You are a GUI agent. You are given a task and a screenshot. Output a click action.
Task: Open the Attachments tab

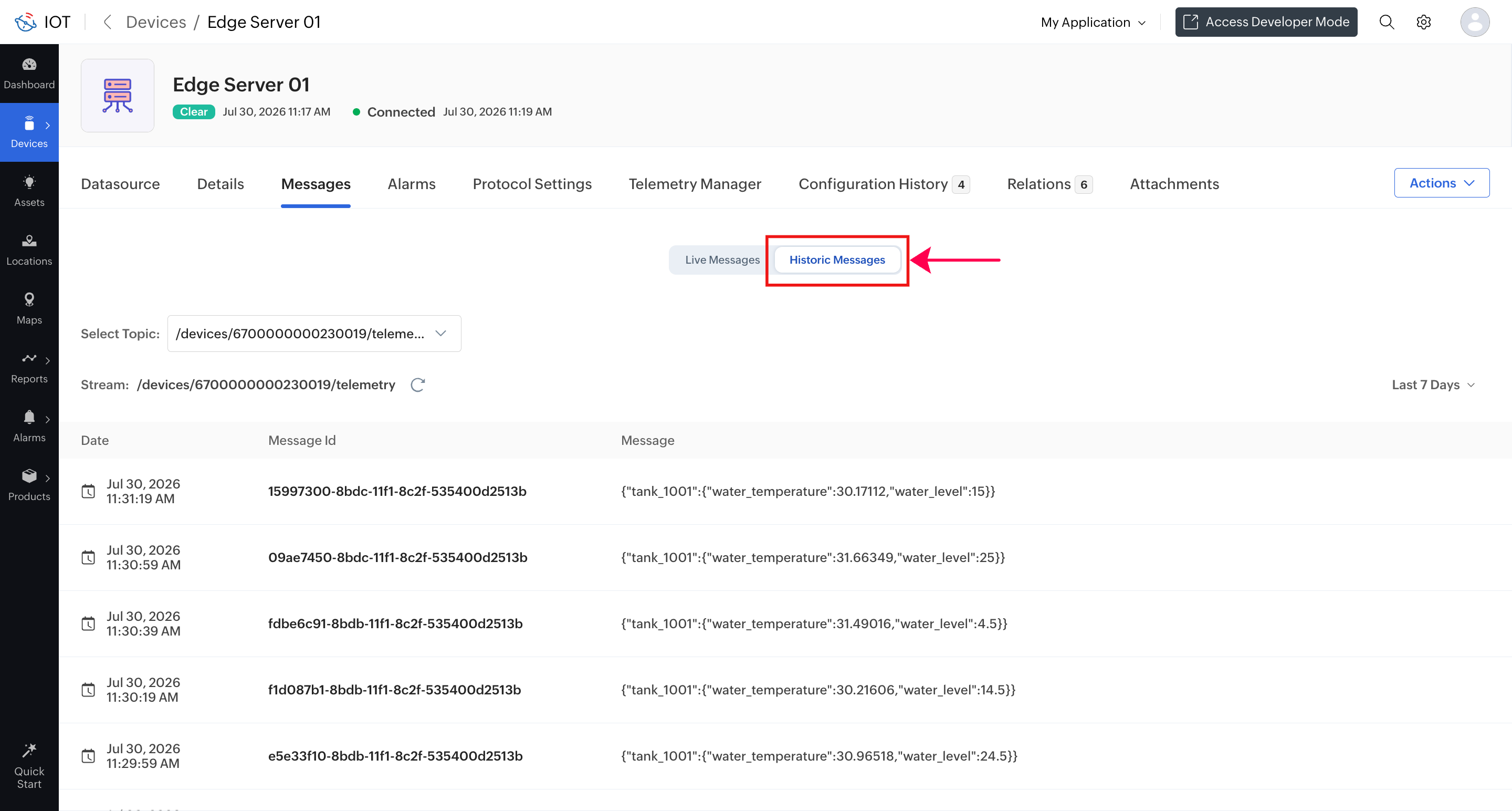tap(1174, 184)
